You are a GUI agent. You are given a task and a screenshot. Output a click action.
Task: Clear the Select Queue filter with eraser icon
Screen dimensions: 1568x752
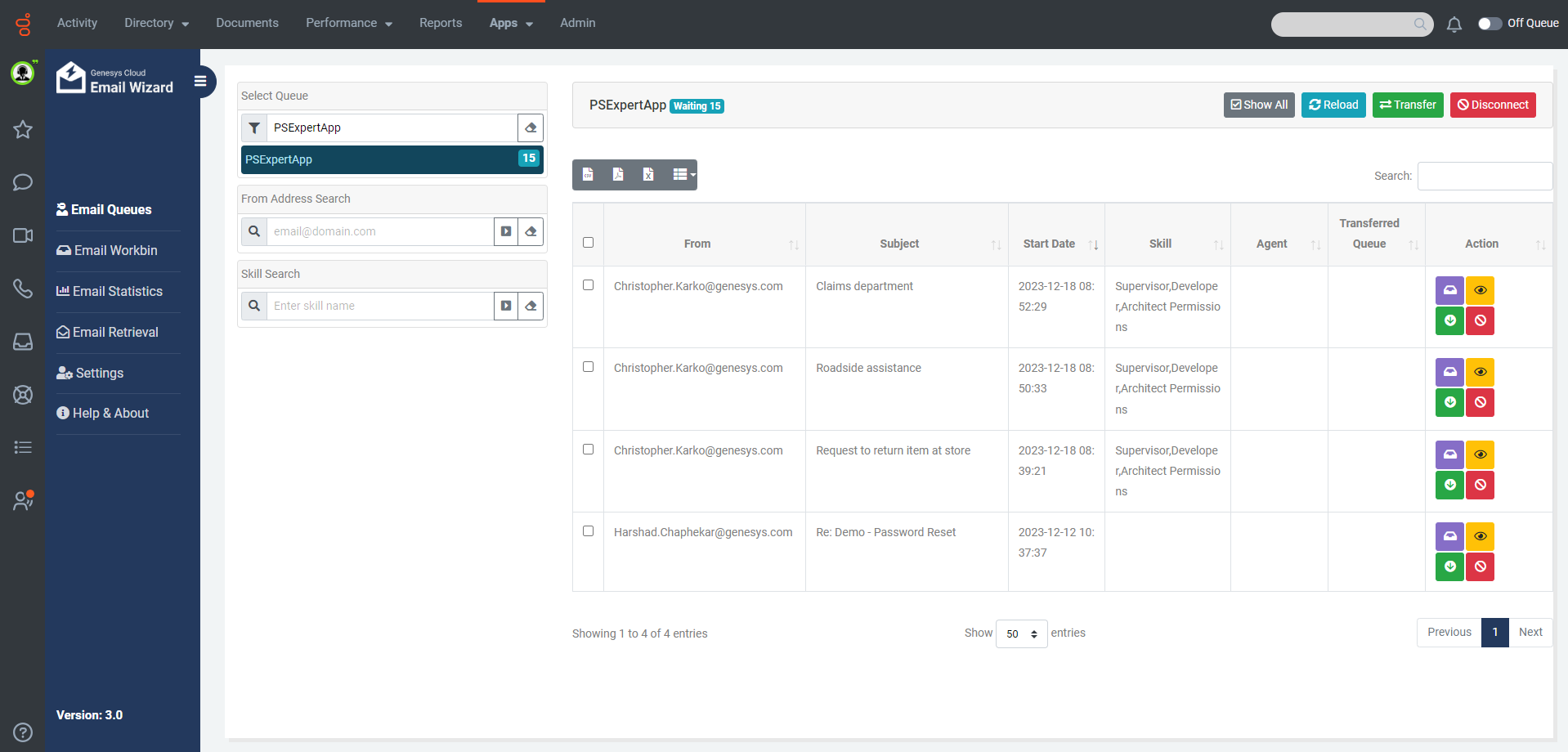click(x=531, y=128)
